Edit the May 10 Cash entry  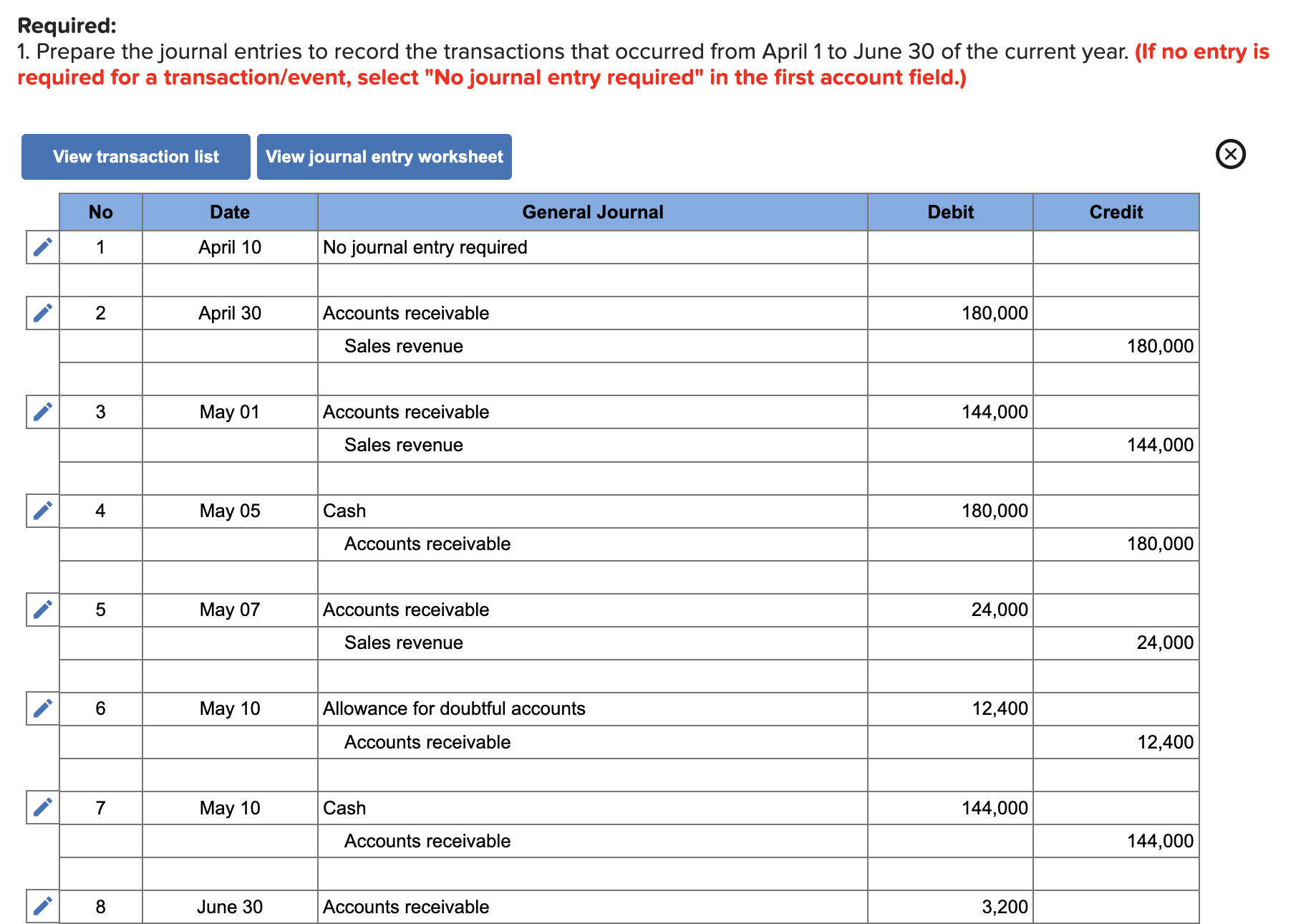coord(42,807)
